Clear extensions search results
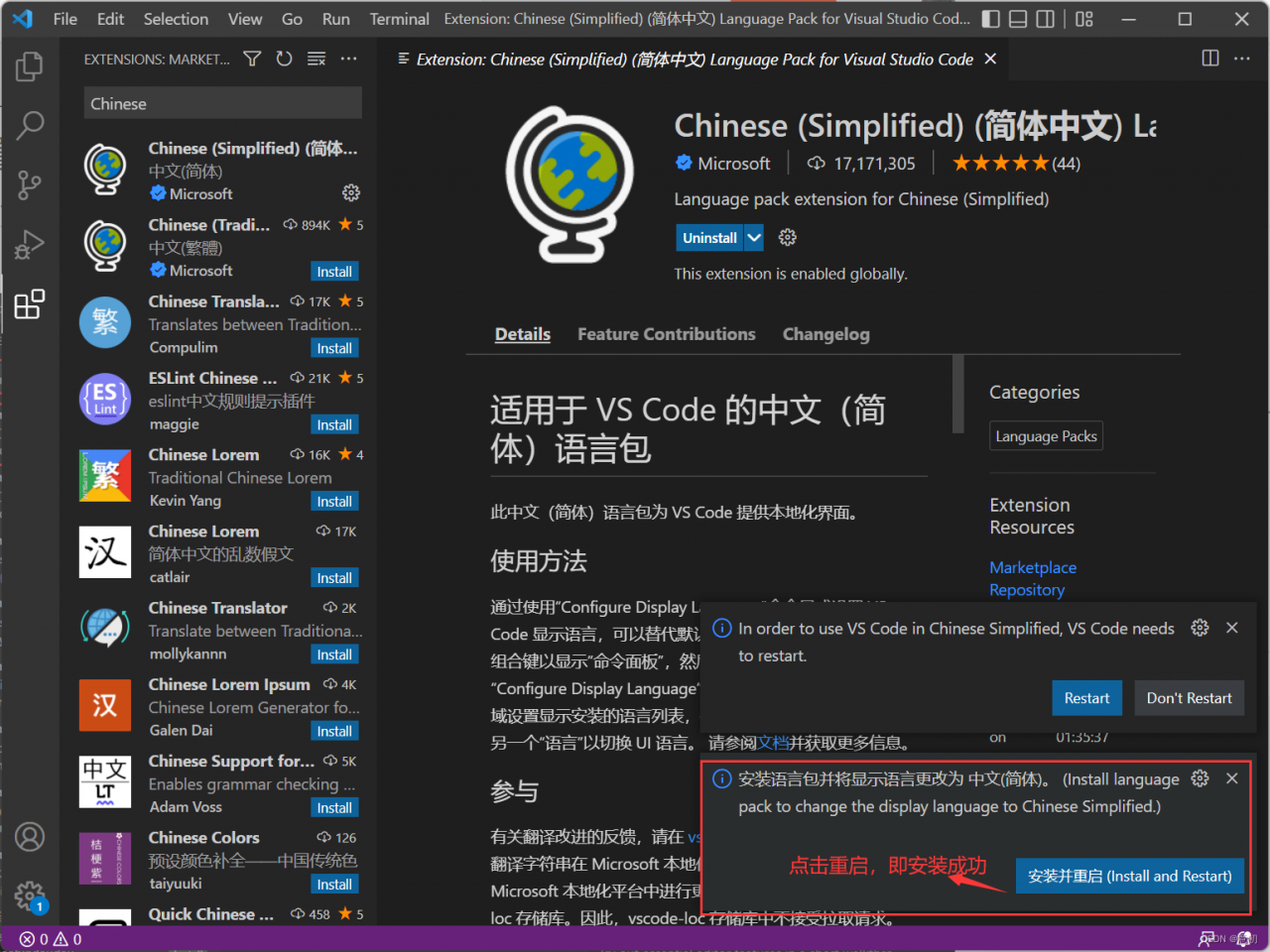The image size is (1270, 952). pyautogui.click(x=317, y=59)
